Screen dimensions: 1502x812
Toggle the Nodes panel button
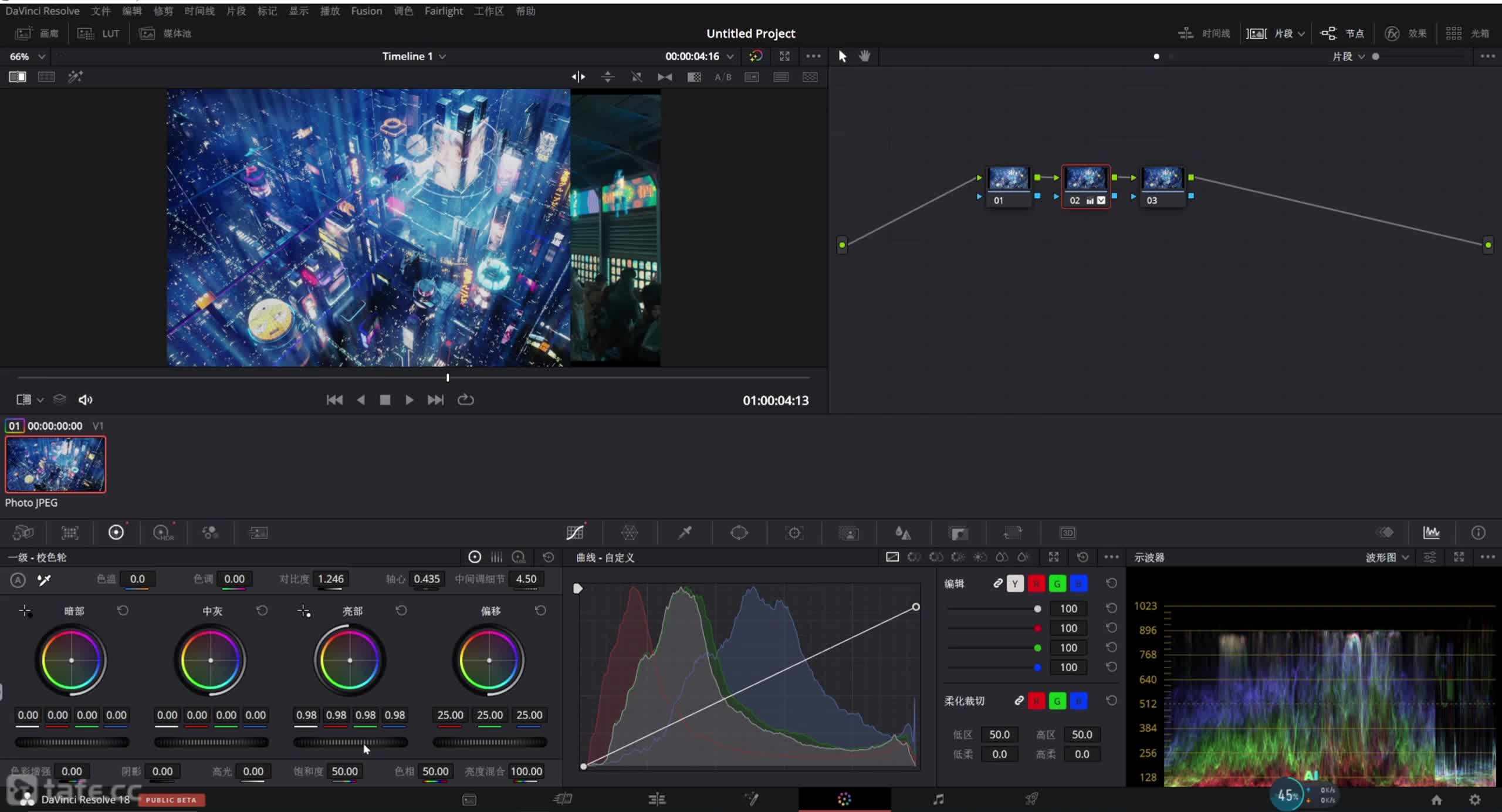pos(1342,33)
